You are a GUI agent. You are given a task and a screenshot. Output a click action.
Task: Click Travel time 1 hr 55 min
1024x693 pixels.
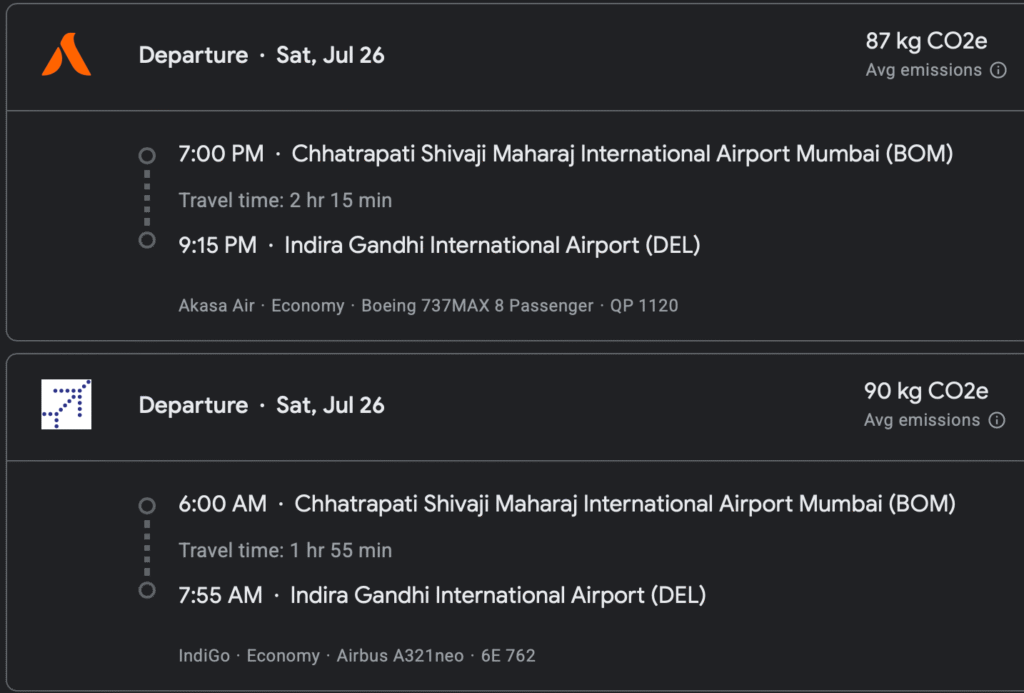[x=285, y=550]
